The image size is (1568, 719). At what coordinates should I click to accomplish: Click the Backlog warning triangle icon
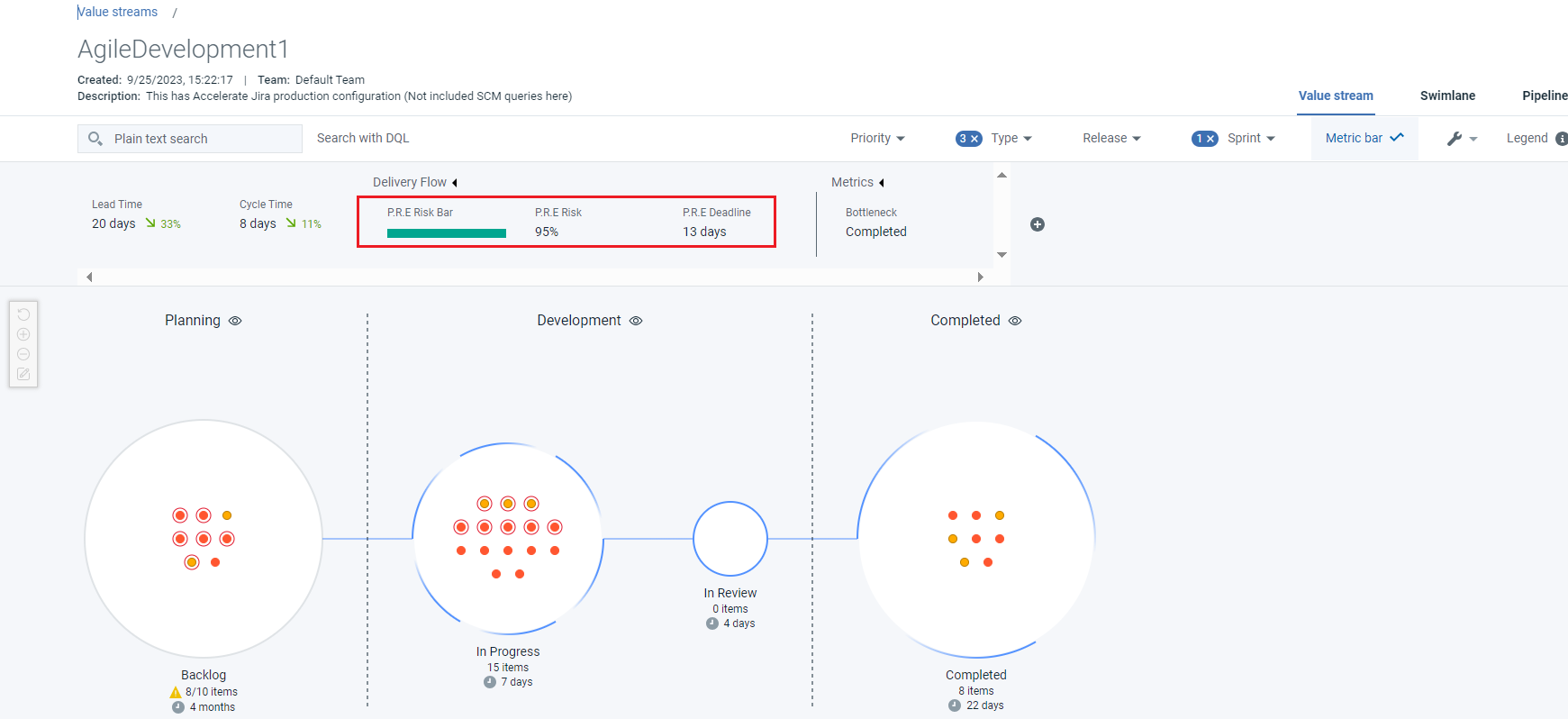(176, 692)
